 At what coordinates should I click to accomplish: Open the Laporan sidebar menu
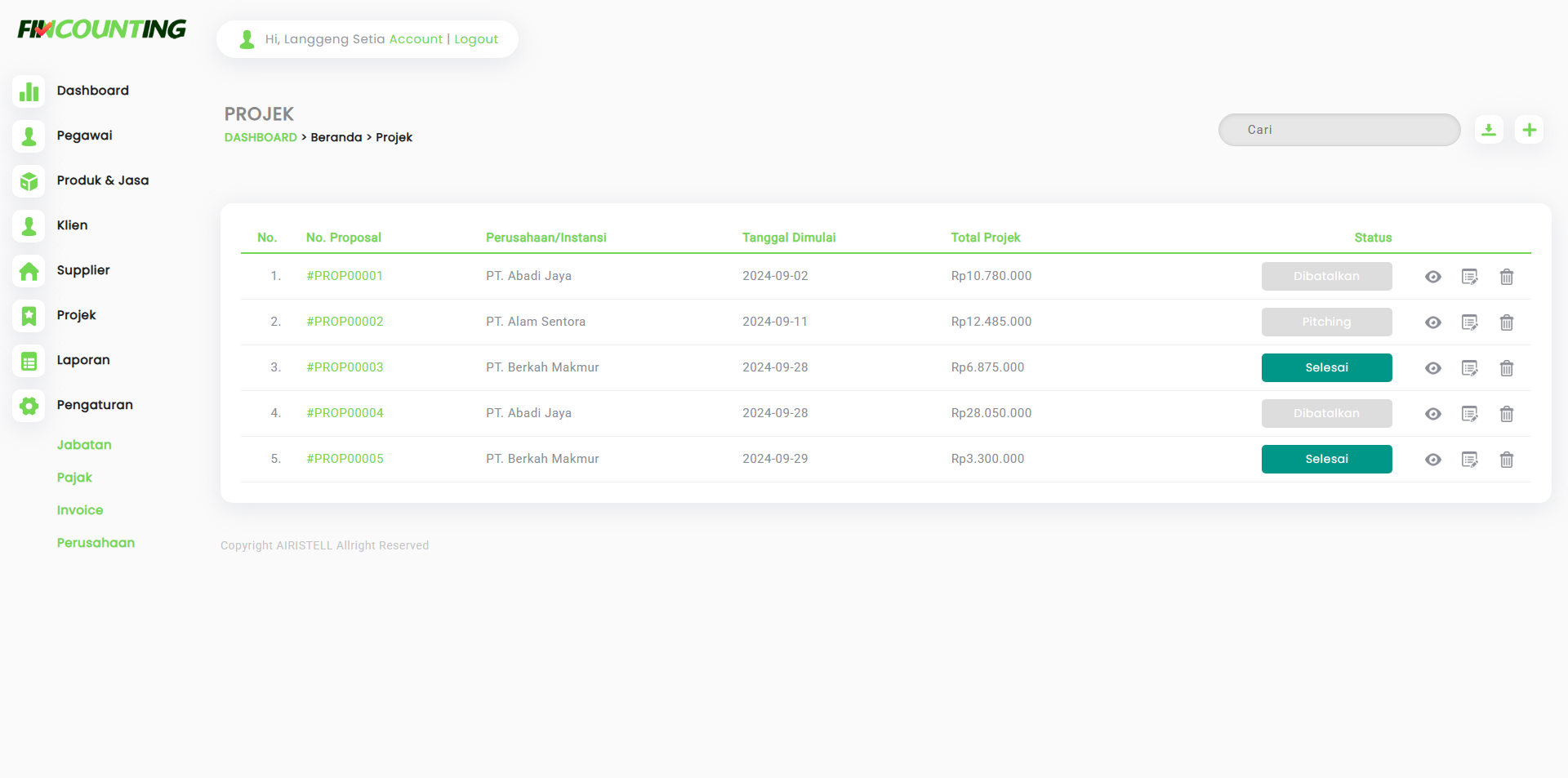tap(82, 360)
